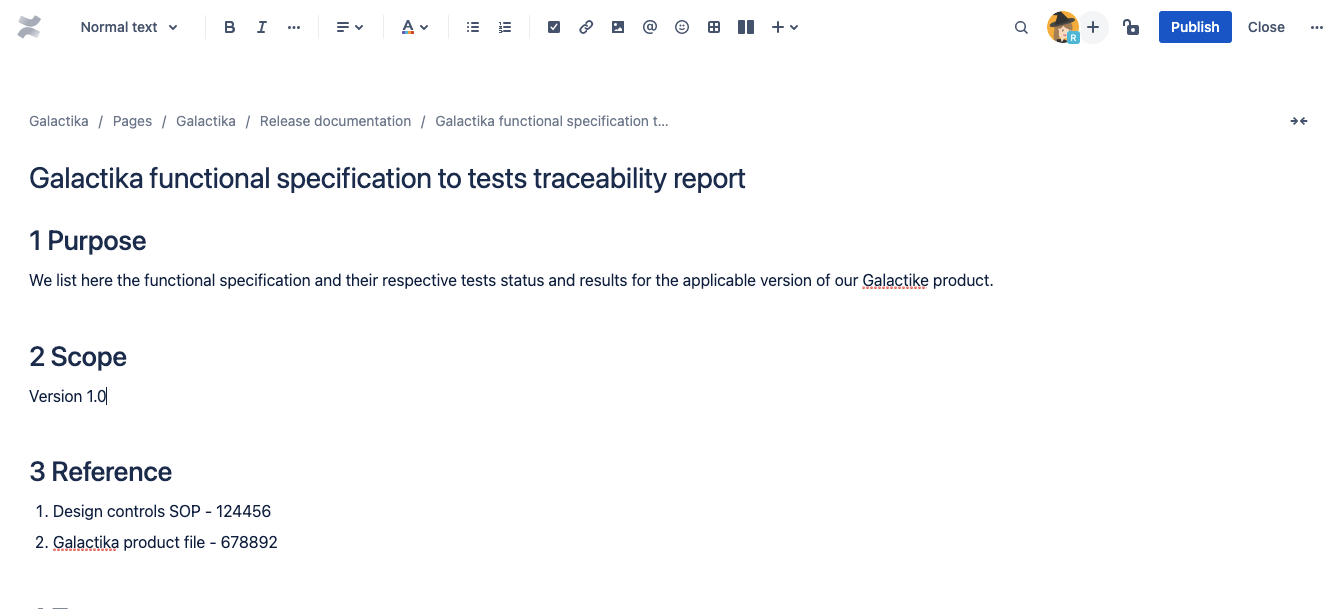
Task: Open the bullet list option
Action: pos(473,27)
